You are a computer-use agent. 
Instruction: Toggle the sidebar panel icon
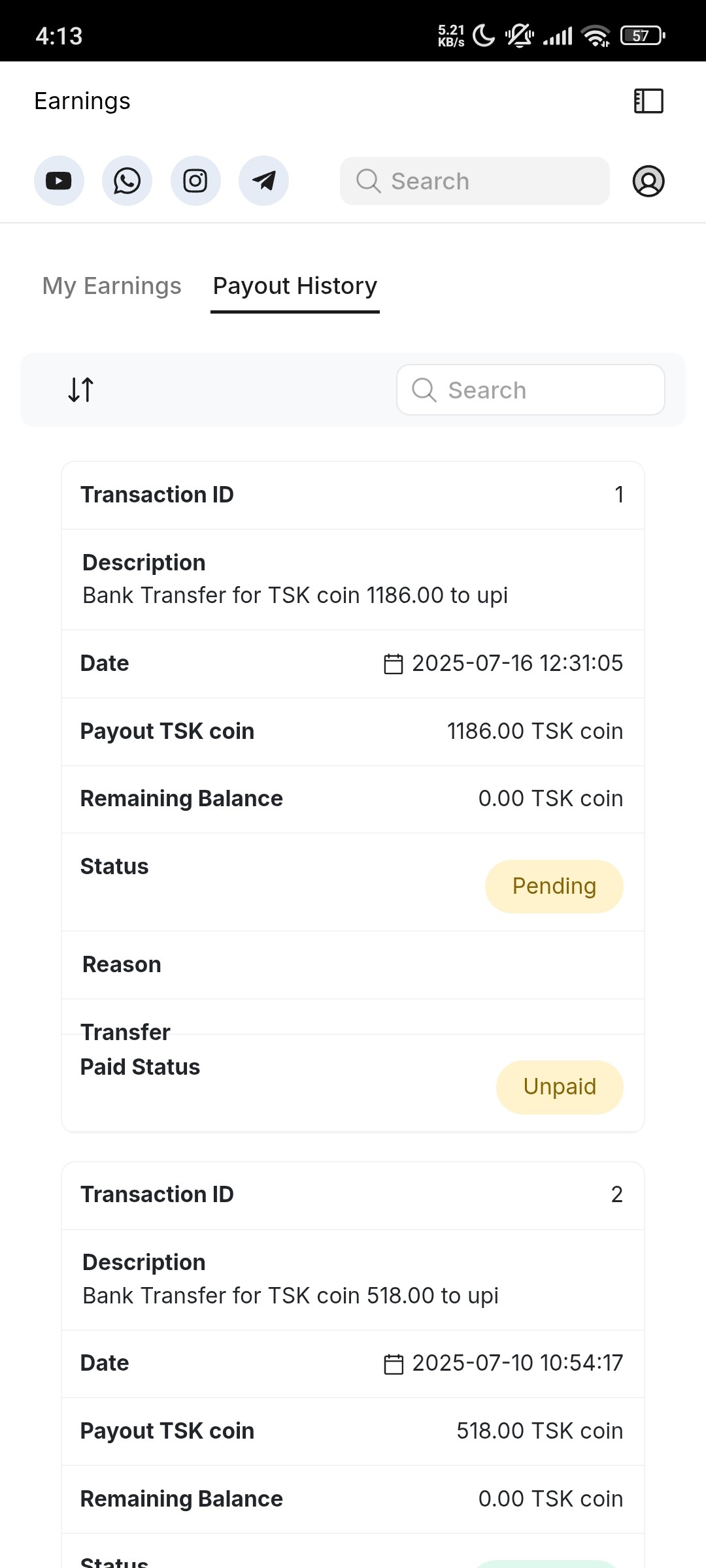[x=648, y=101]
